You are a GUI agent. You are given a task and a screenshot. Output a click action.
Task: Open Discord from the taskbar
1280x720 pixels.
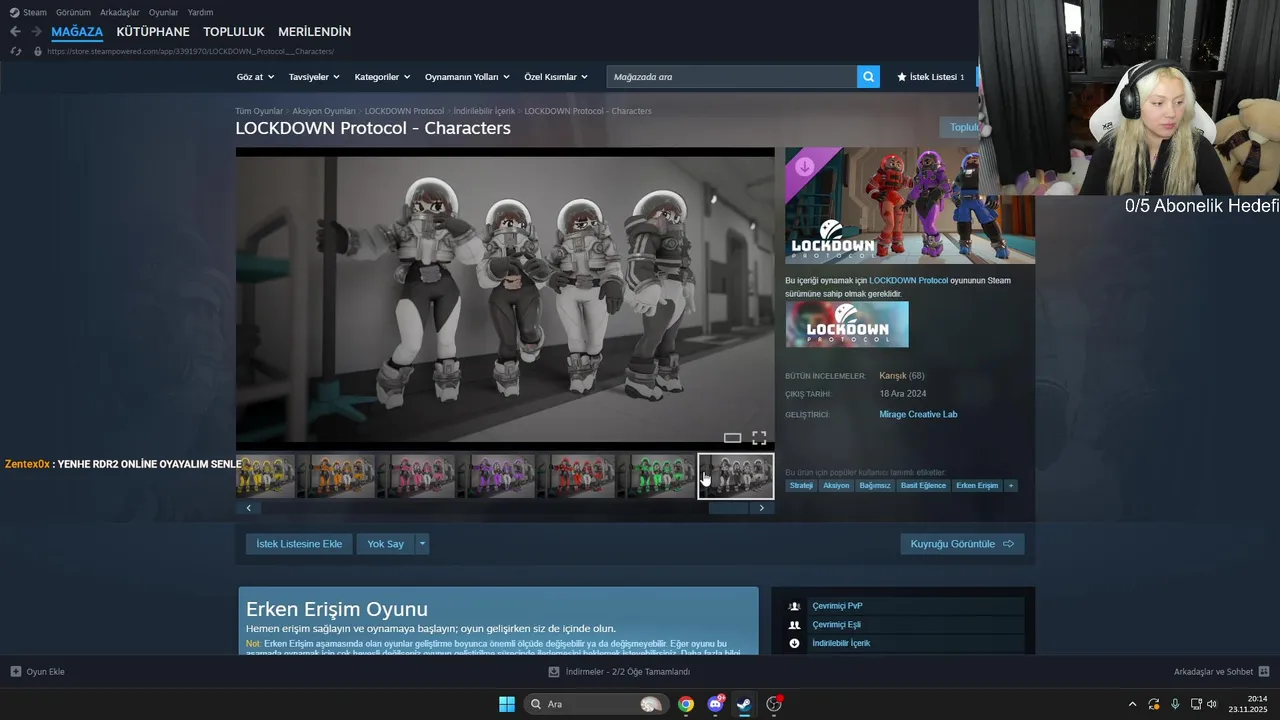pyautogui.click(x=715, y=704)
